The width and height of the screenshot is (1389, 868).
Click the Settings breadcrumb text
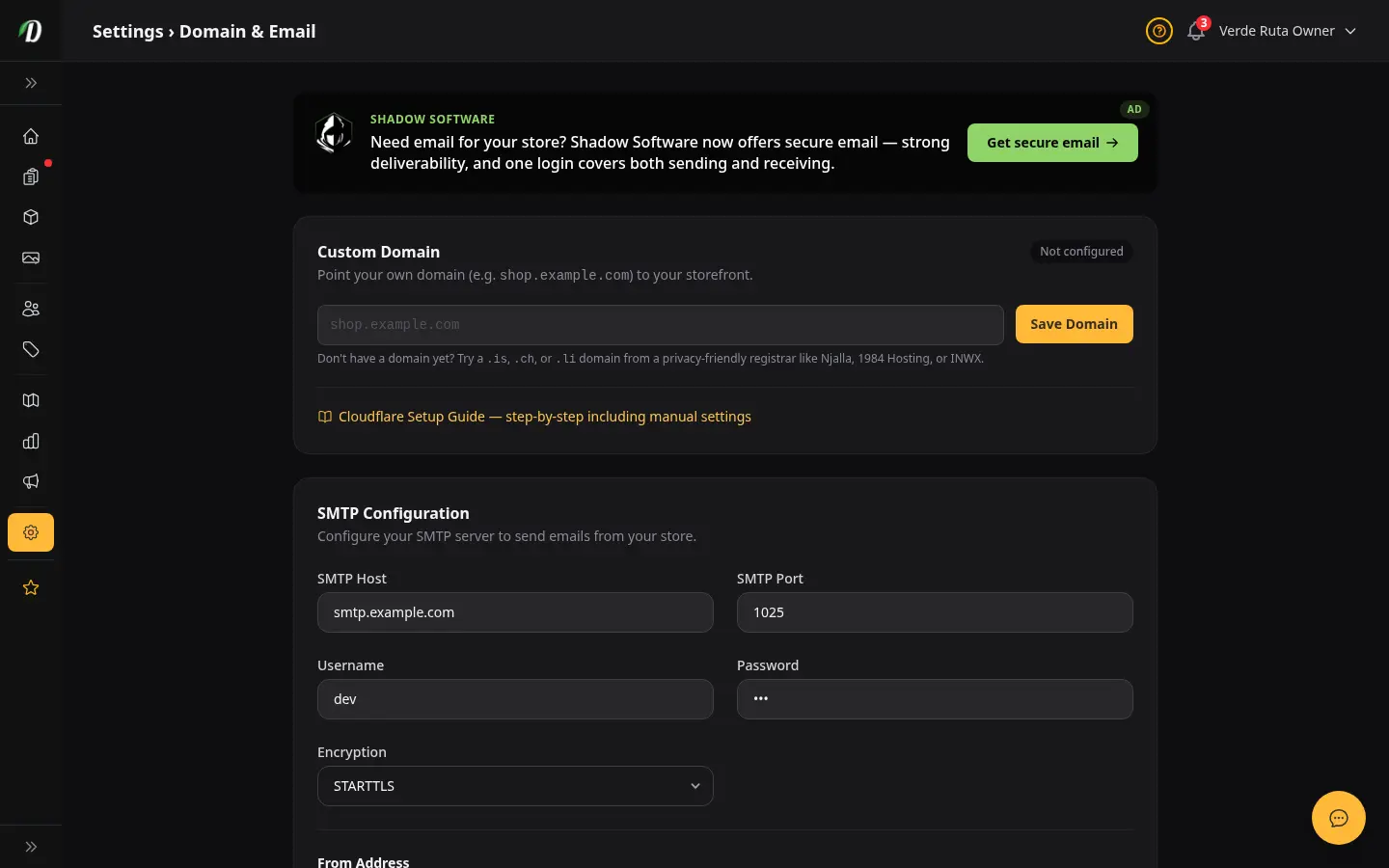(x=128, y=31)
